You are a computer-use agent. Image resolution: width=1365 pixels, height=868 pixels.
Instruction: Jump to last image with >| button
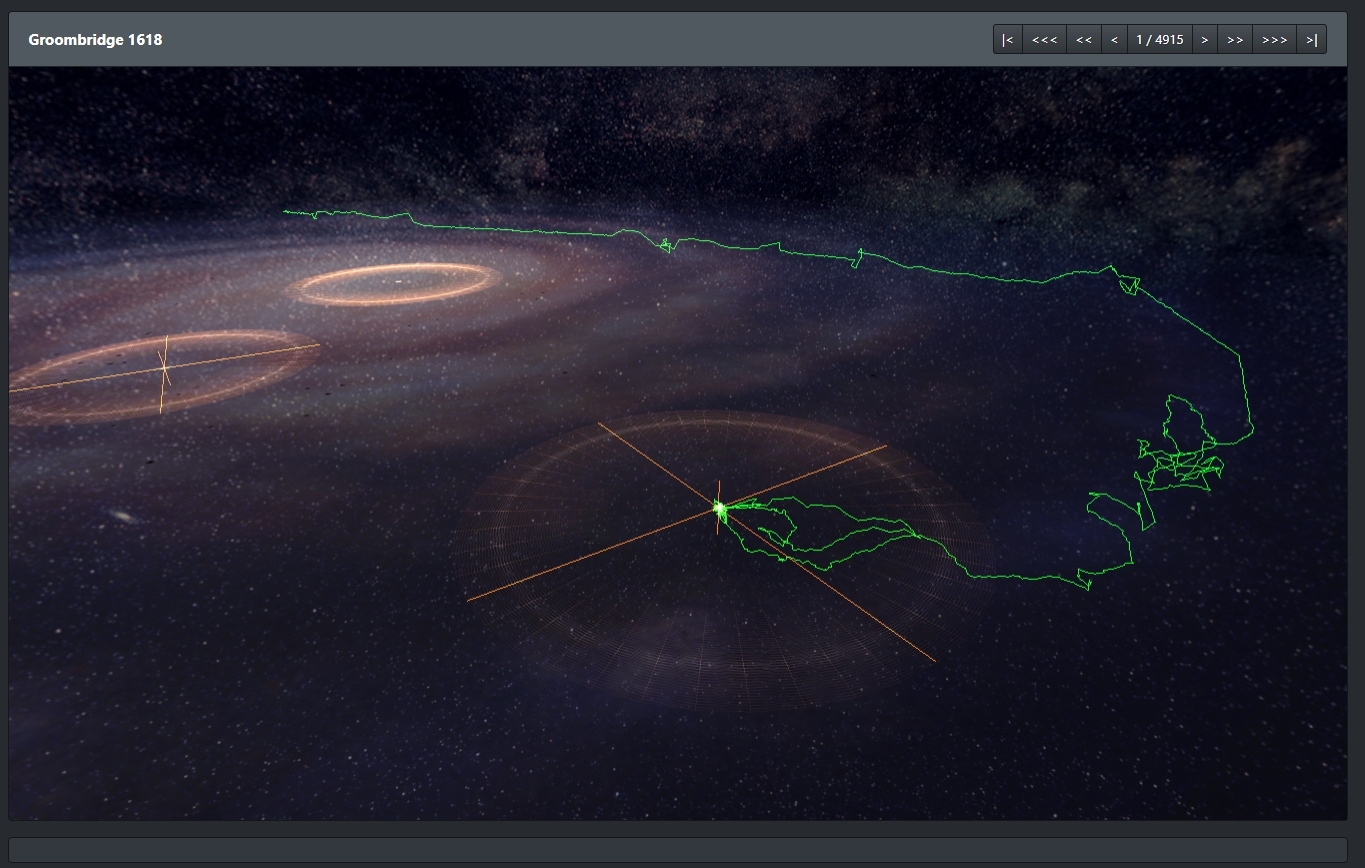click(1312, 40)
